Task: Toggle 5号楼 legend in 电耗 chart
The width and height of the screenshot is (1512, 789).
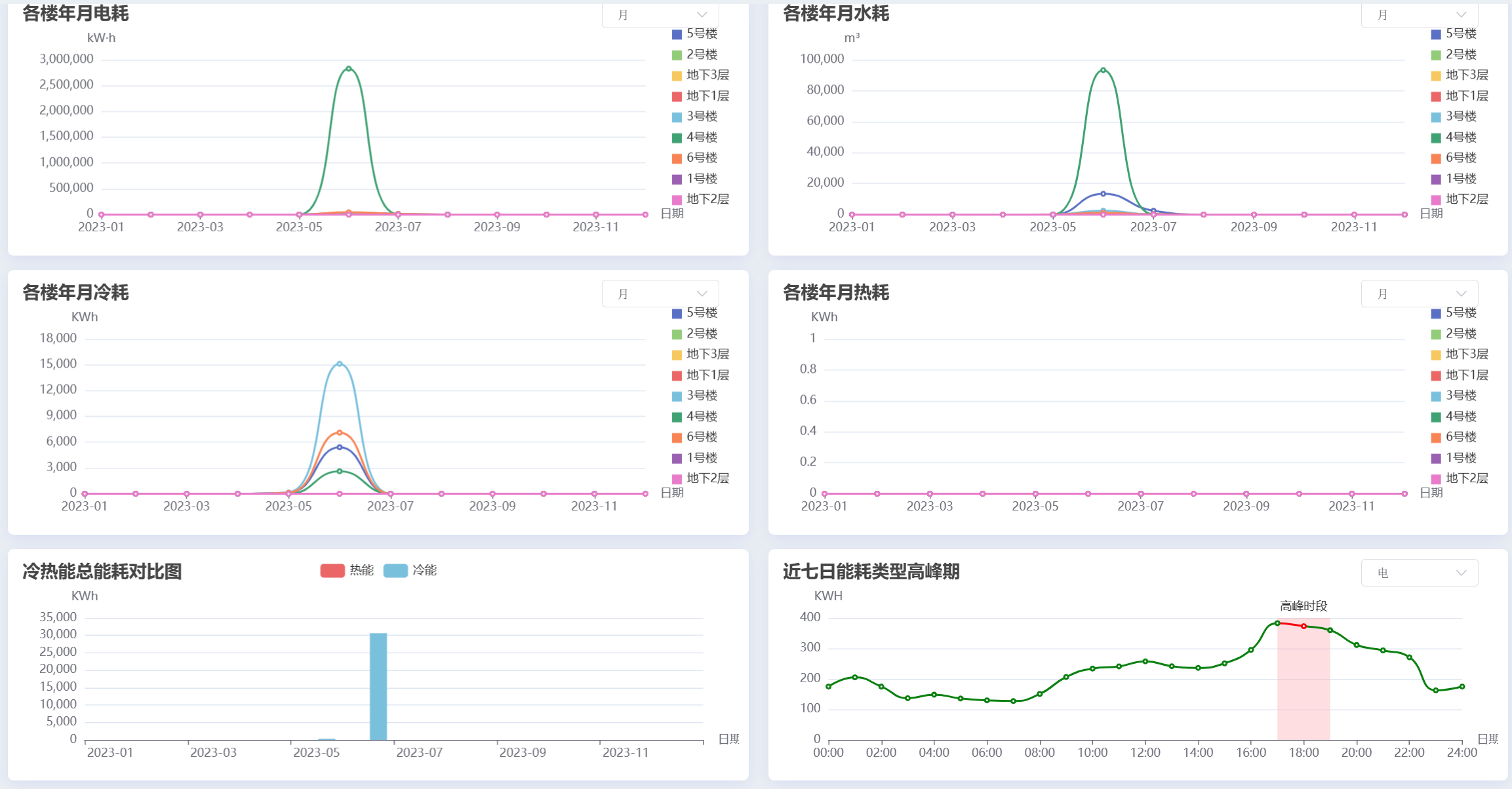Action: pyautogui.click(x=694, y=34)
